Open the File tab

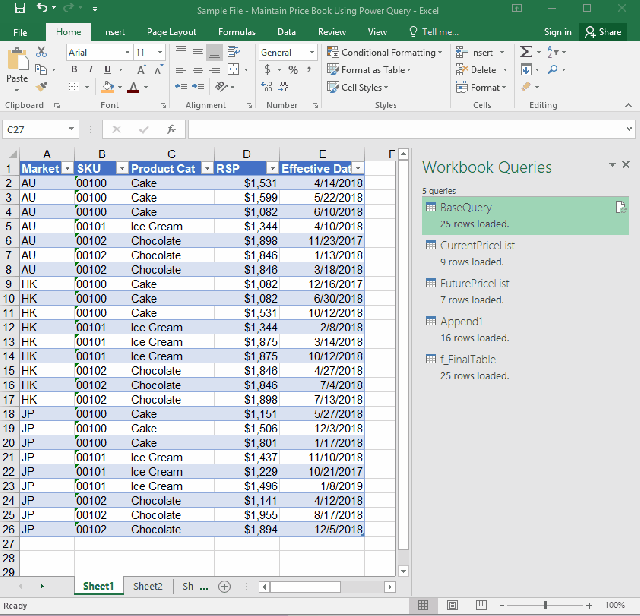point(20,32)
